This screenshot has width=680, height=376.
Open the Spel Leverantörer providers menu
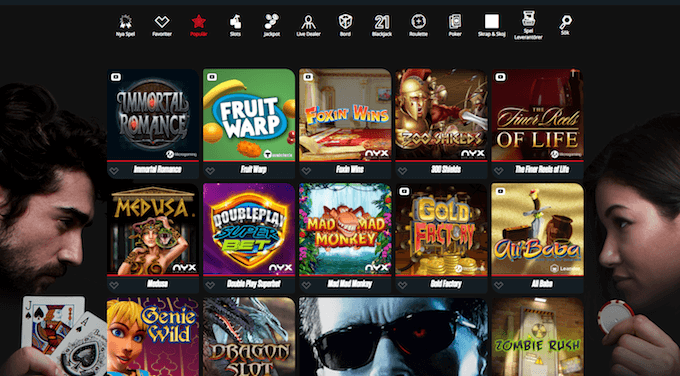(x=528, y=26)
